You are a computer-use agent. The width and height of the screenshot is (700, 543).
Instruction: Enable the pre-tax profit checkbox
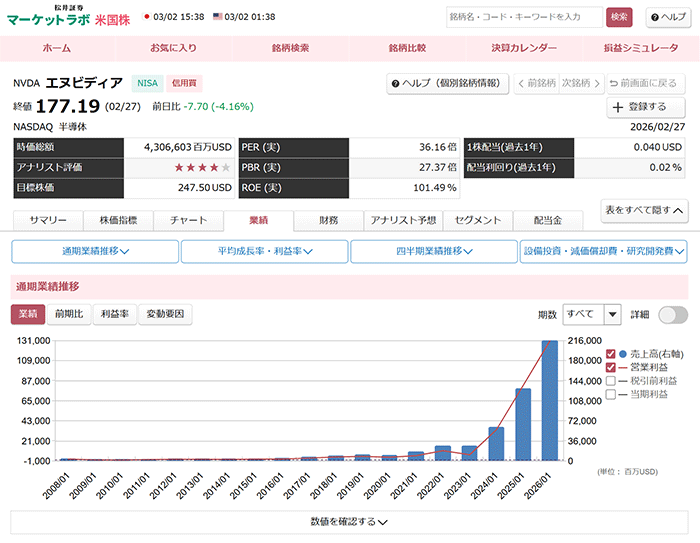click(x=611, y=381)
